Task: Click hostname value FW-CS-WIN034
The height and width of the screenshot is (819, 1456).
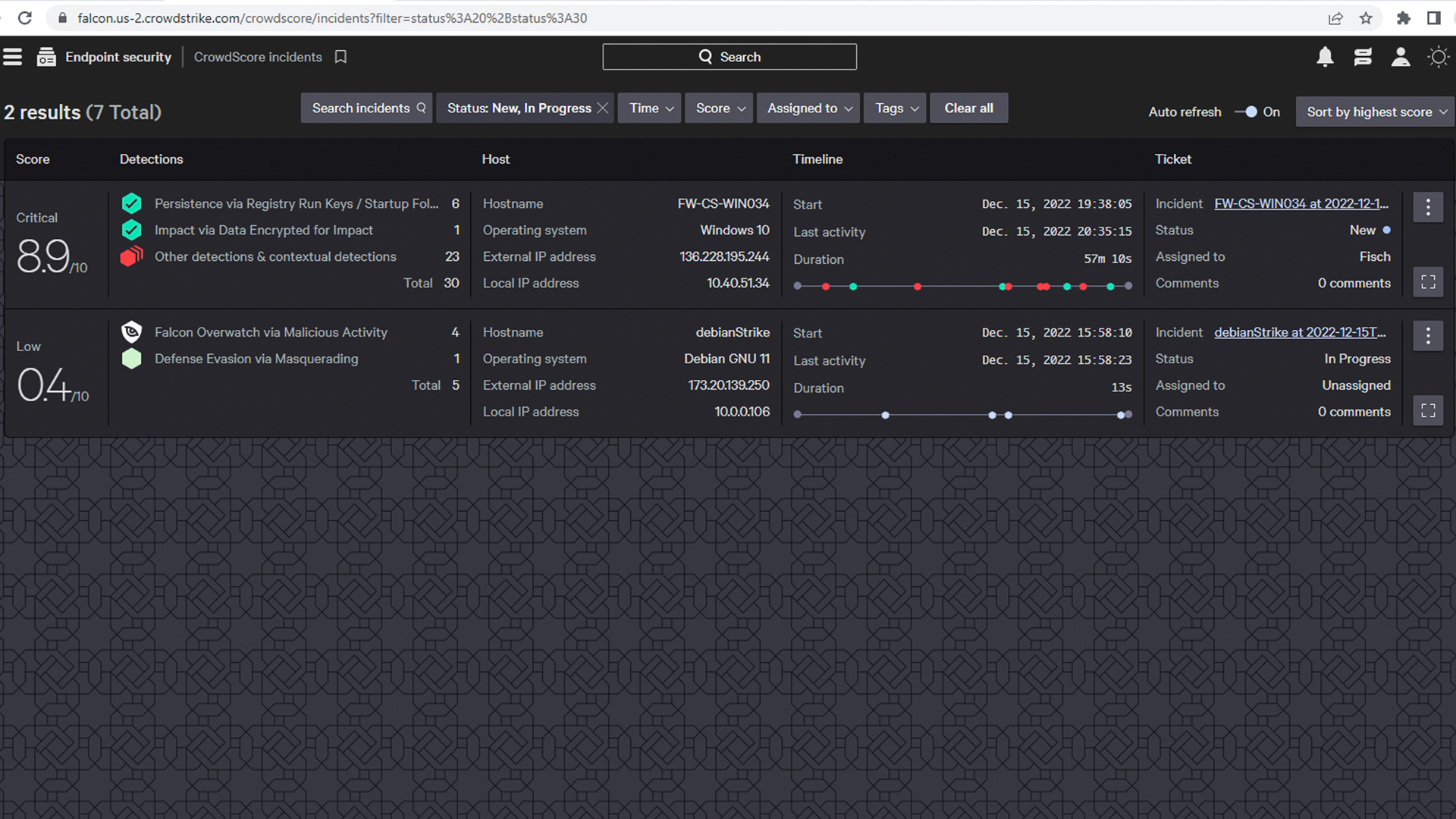Action: click(x=723, y=203)
